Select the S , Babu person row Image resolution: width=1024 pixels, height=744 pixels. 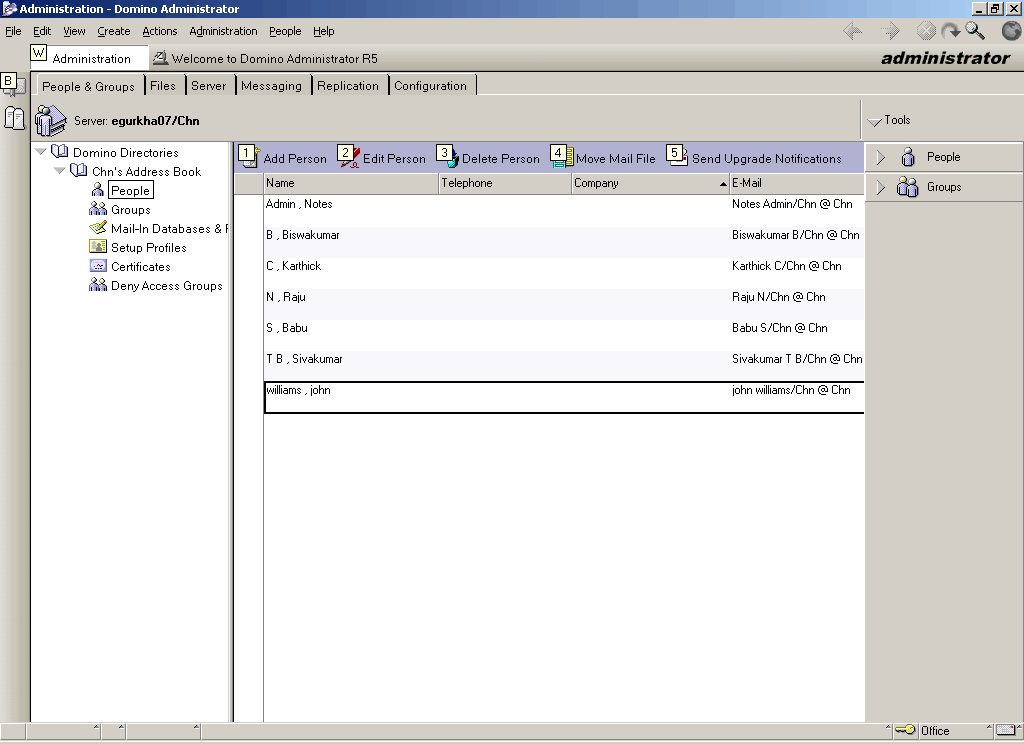tap(564, 334)
